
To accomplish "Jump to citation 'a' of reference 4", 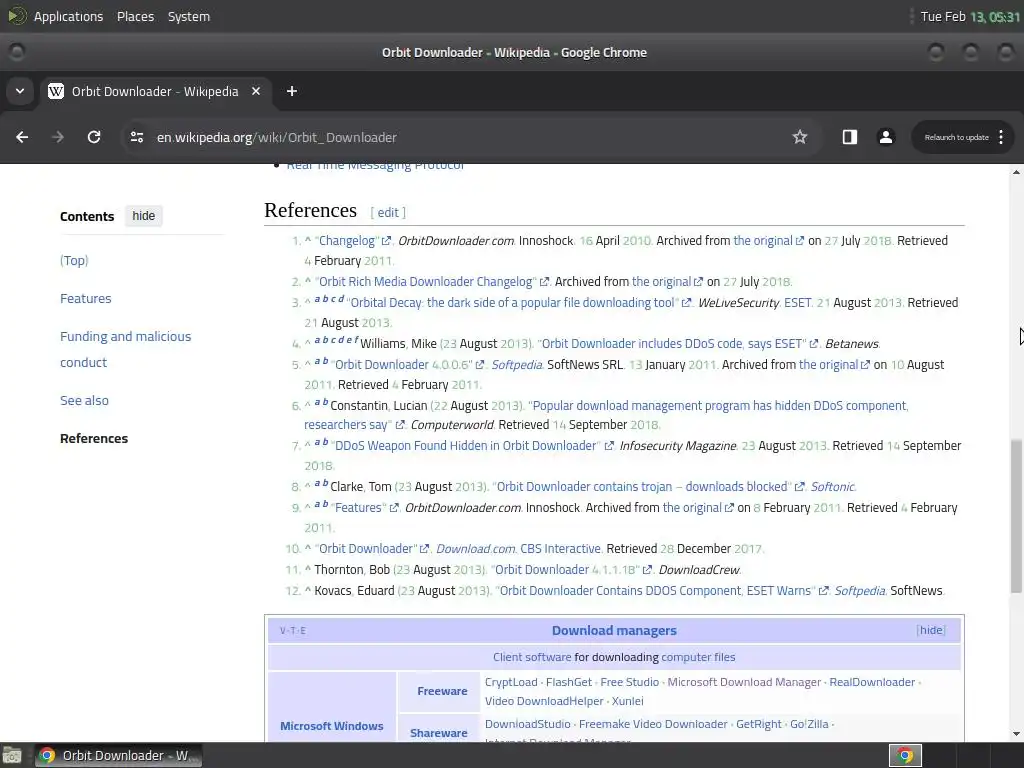I will (317, 340).
